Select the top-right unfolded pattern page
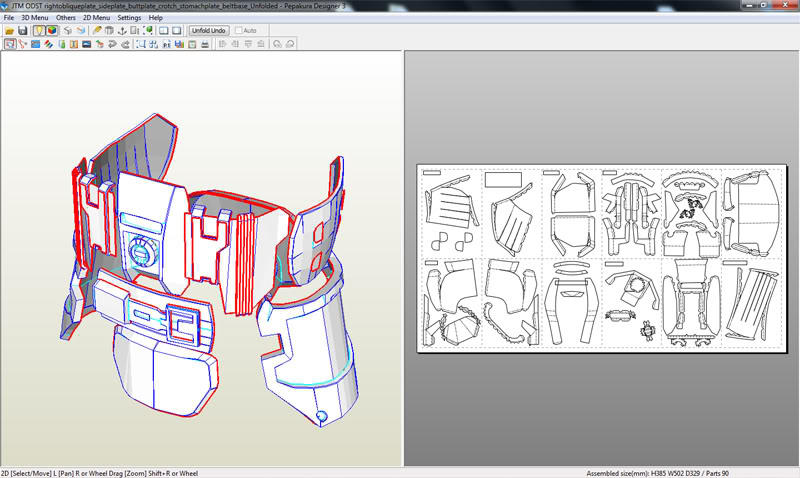This screenshot has height=478, width=800. coord(752,213)
